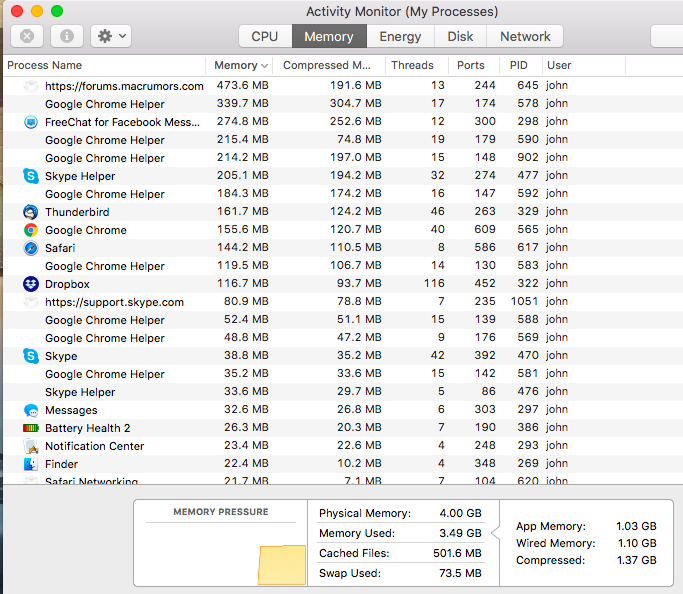
Task: Switch to the CPU tab
Action: (x=265, y=36)
